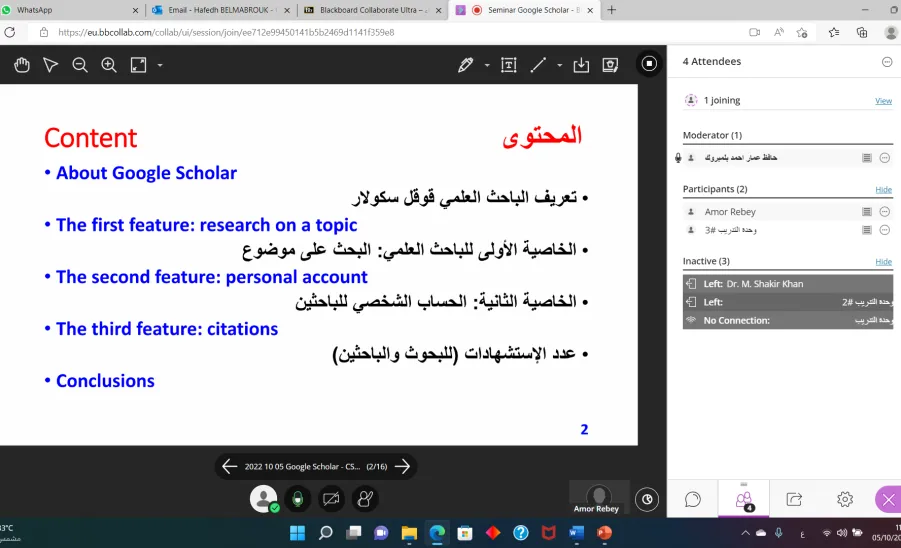Switch to the Attendees panel tab

click(744, 499)
